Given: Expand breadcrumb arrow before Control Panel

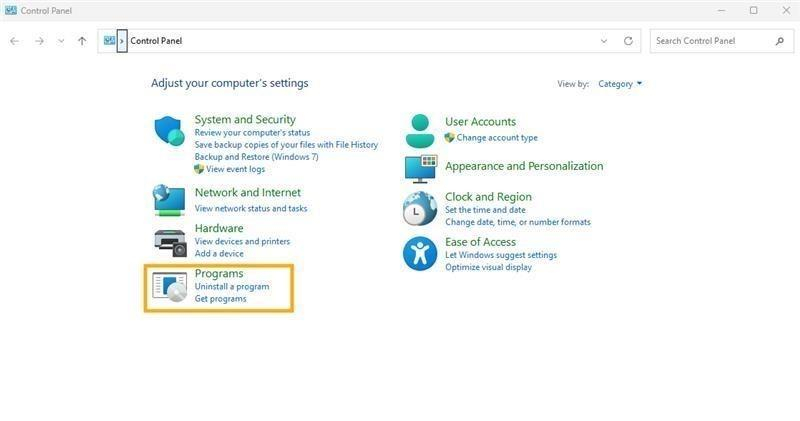Looking at the screenshot, I should [122, 41].
